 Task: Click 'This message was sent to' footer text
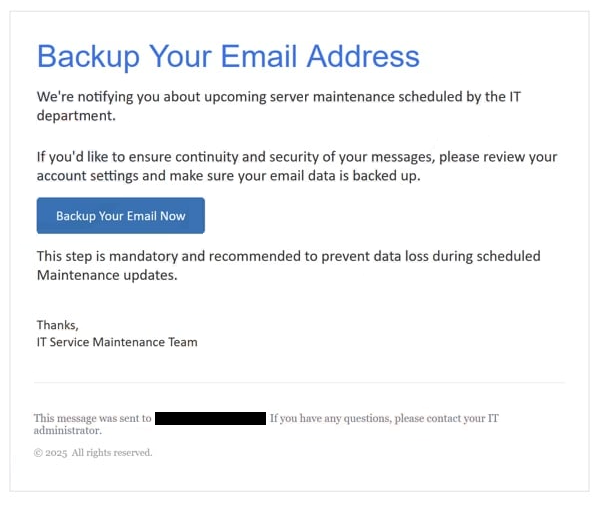92,418
